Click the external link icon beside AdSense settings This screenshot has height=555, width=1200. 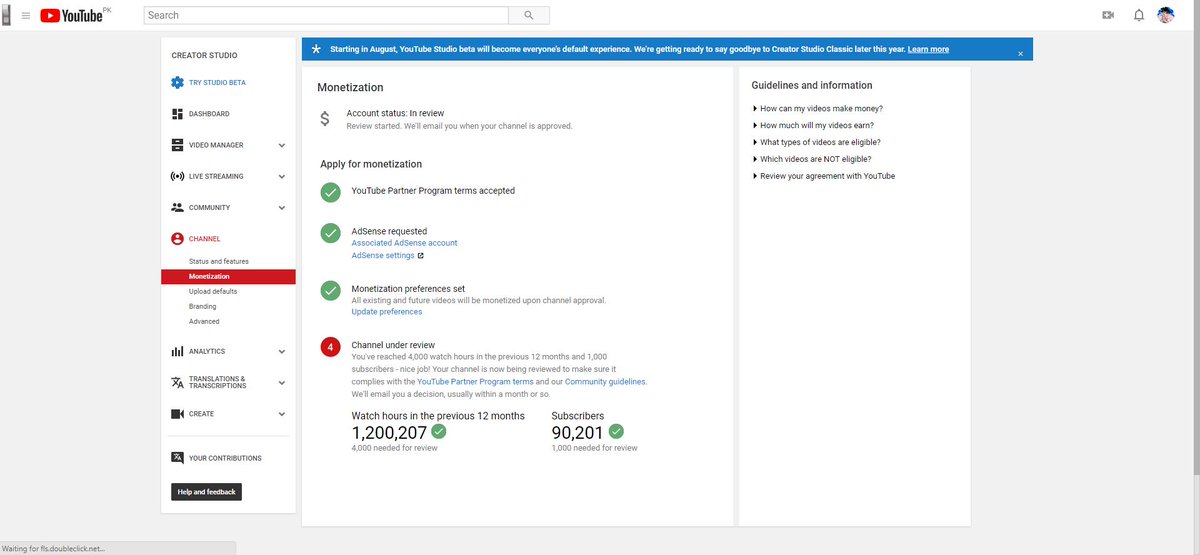420,256
